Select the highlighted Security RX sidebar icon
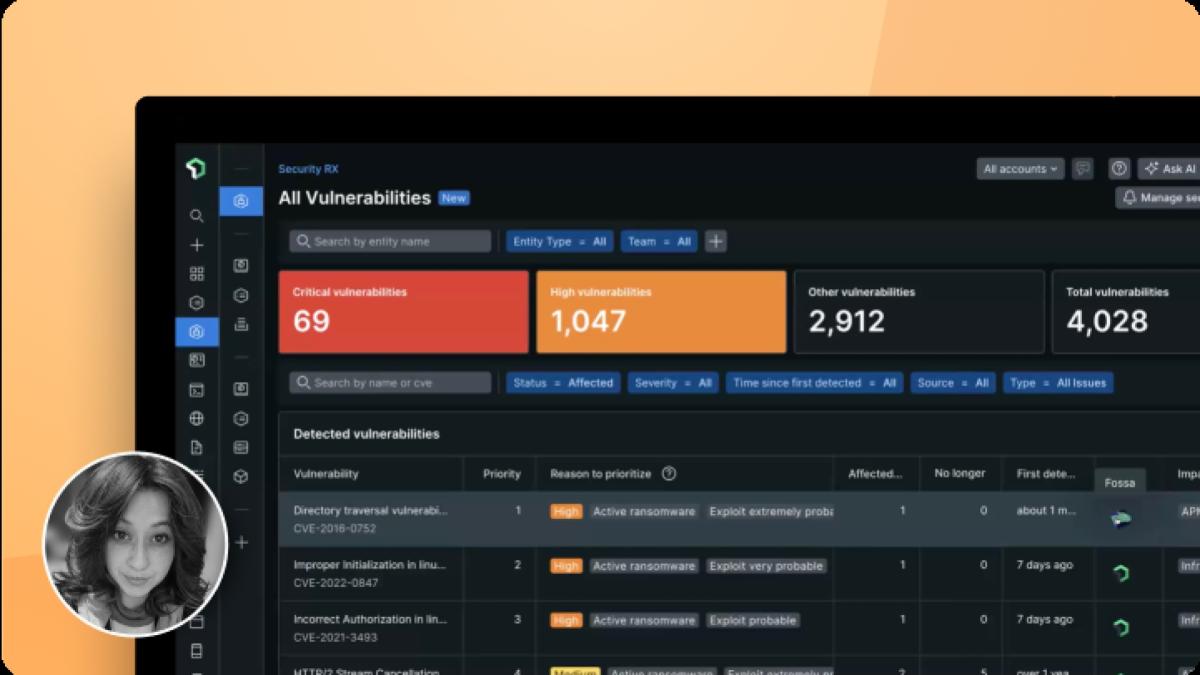This screenshot has width=1200, height=675. (197, 332)
